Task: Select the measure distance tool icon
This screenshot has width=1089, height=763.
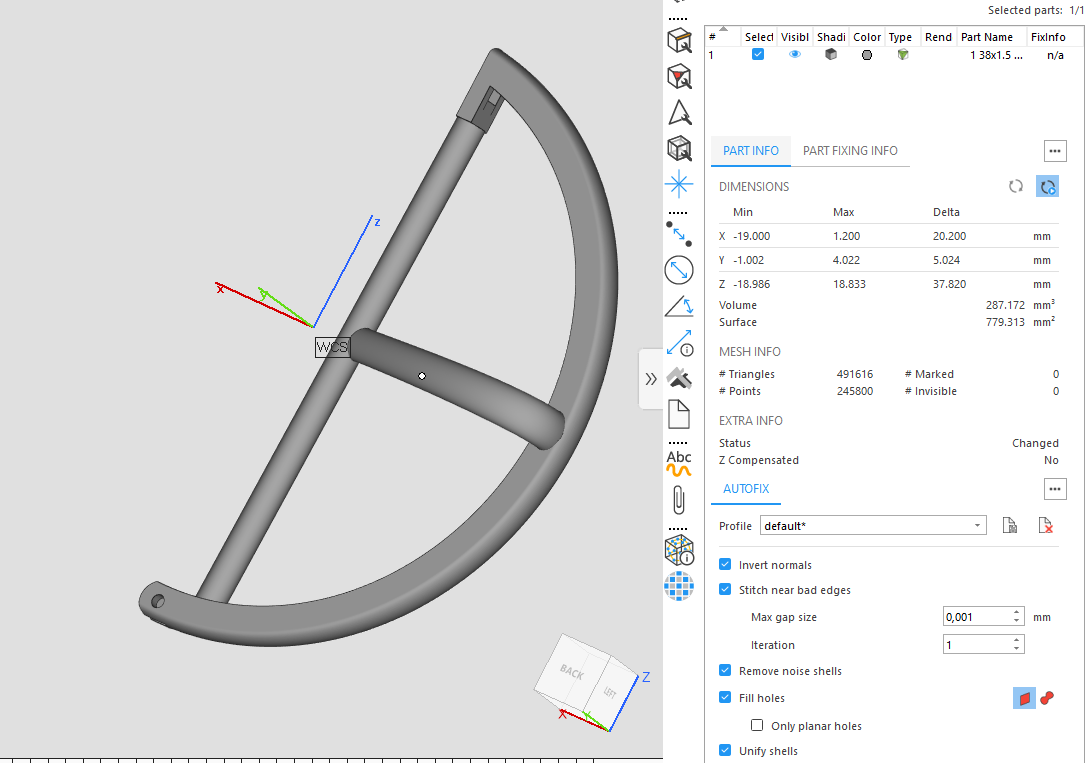Action: pos(679,234)
